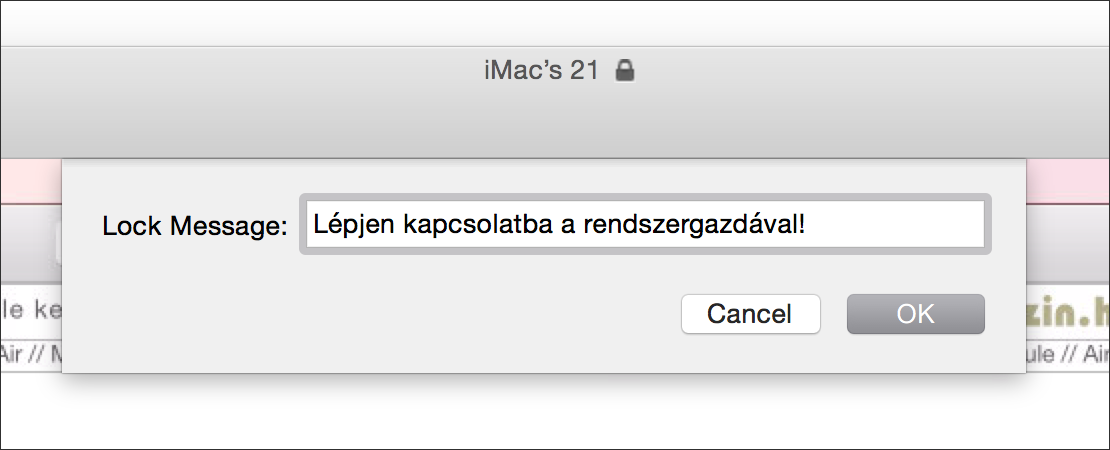Viewport: 1110px width, 450px height.
Task: Place cursor on the word 'rendszergazdával!'
Action: 694,224
